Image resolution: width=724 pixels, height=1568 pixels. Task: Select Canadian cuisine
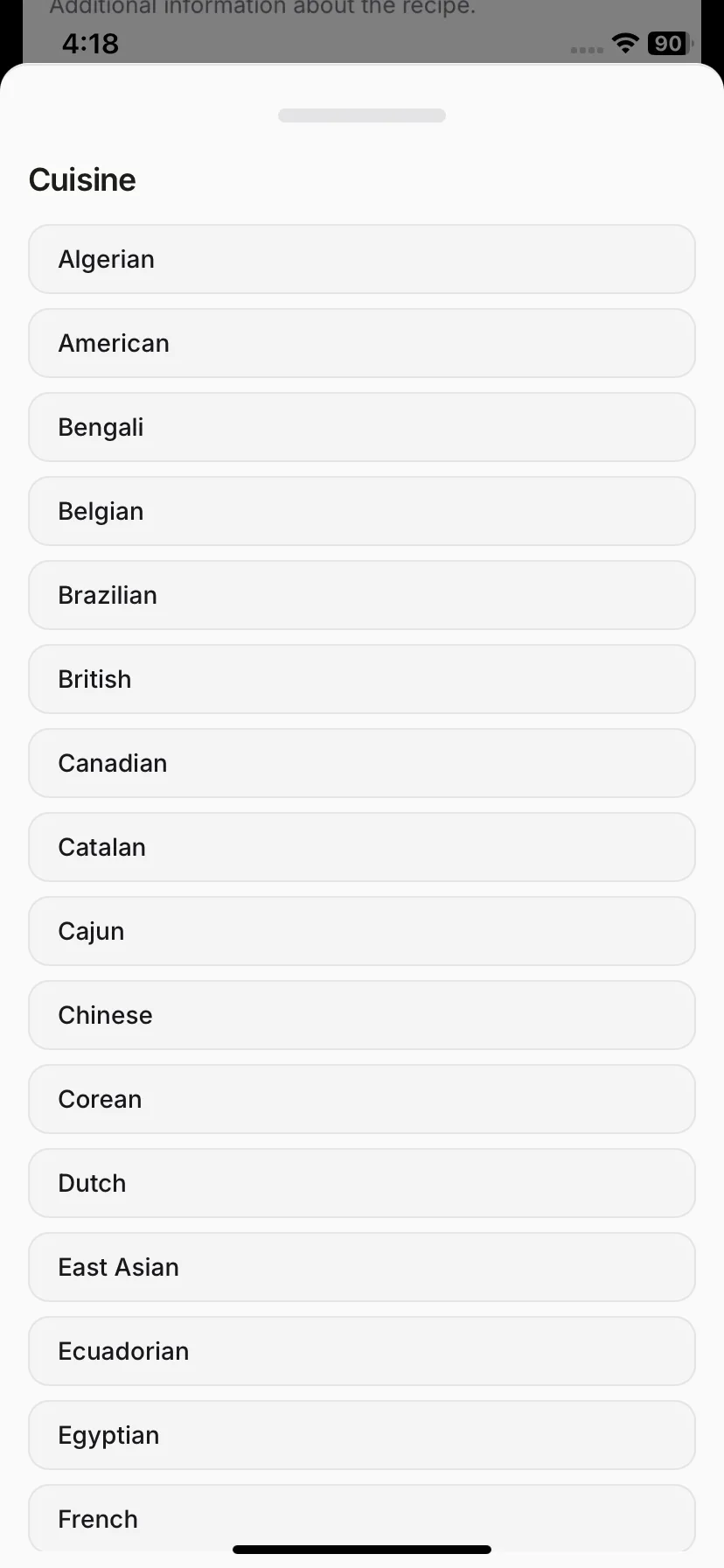point(362,763)
